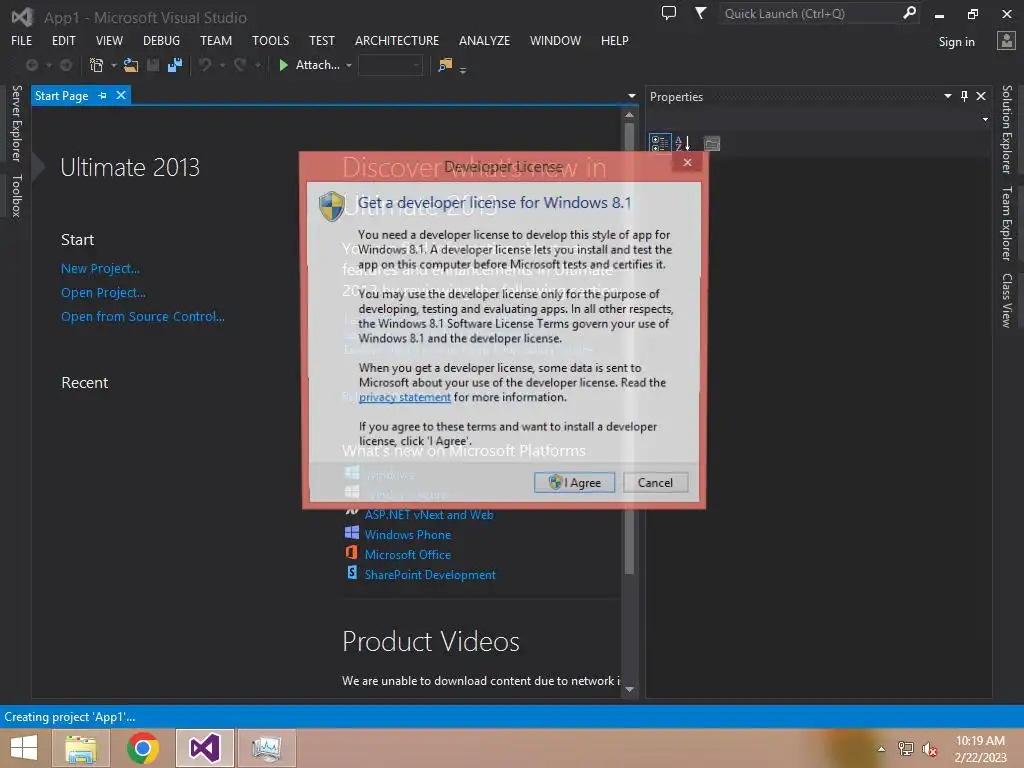Click the SharePoint Development link
The width and height of the screenshot is (1024, 768).
(430, 575)
